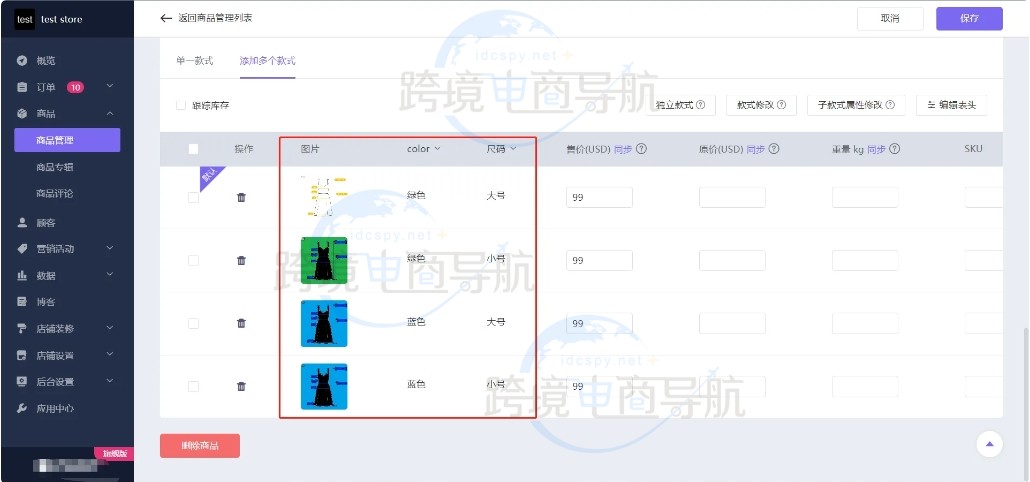This screenshot has width=1030, height=482.
Task: Expand the 营销活动 menu chevron
Action: coord(110,248)
